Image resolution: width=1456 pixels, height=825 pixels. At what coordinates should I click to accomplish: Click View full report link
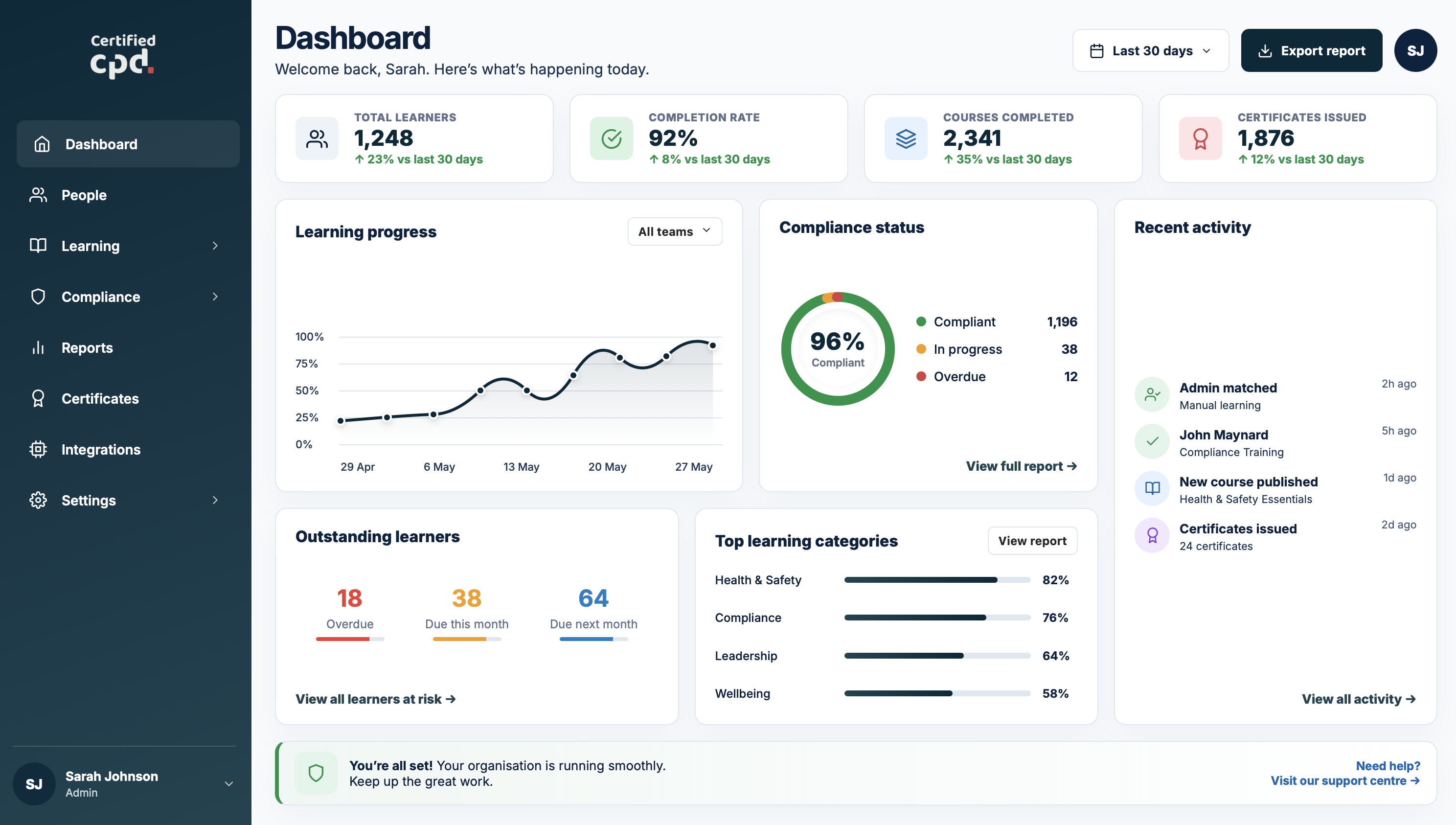pos(1021,466)
